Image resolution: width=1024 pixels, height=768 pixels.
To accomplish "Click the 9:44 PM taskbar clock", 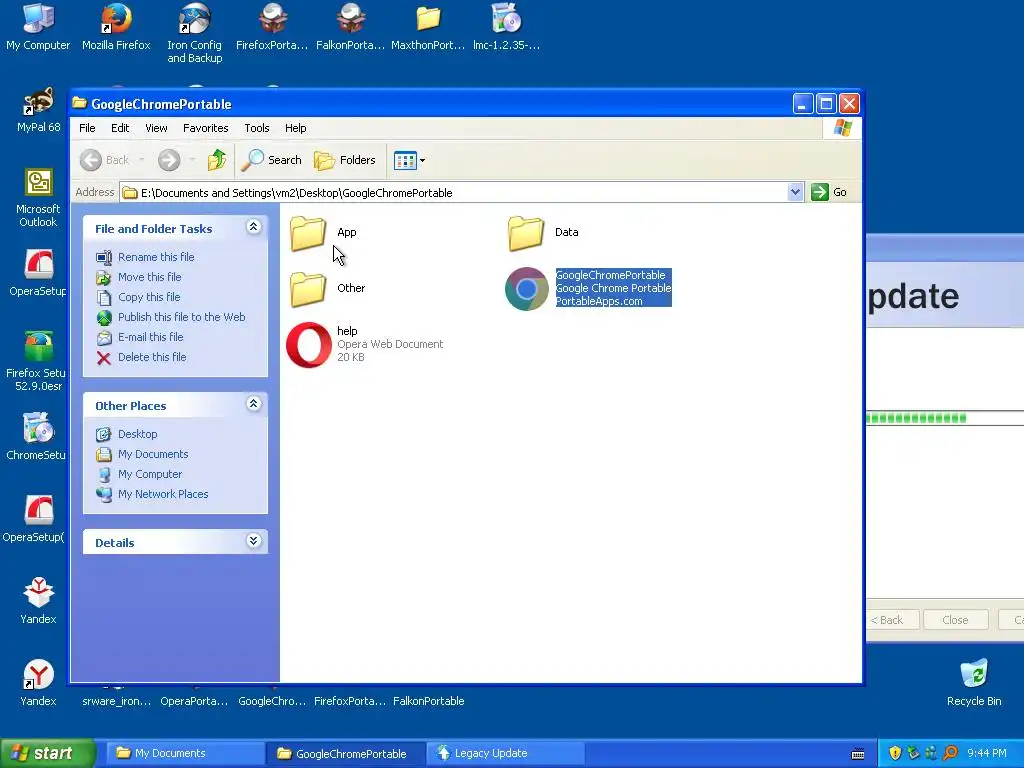I will pos(986,754).
